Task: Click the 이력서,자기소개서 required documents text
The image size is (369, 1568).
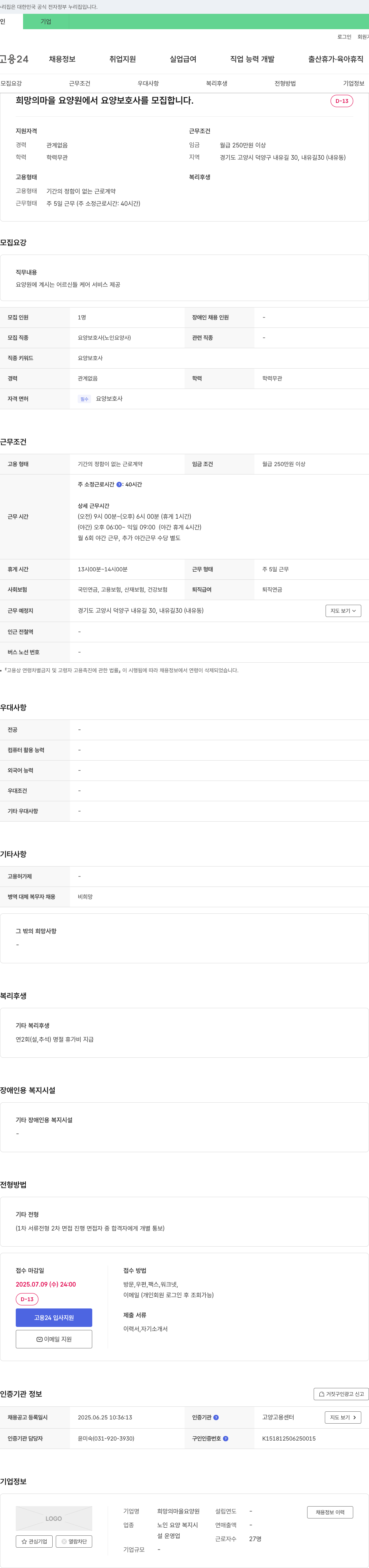Action: point(146,1330)
